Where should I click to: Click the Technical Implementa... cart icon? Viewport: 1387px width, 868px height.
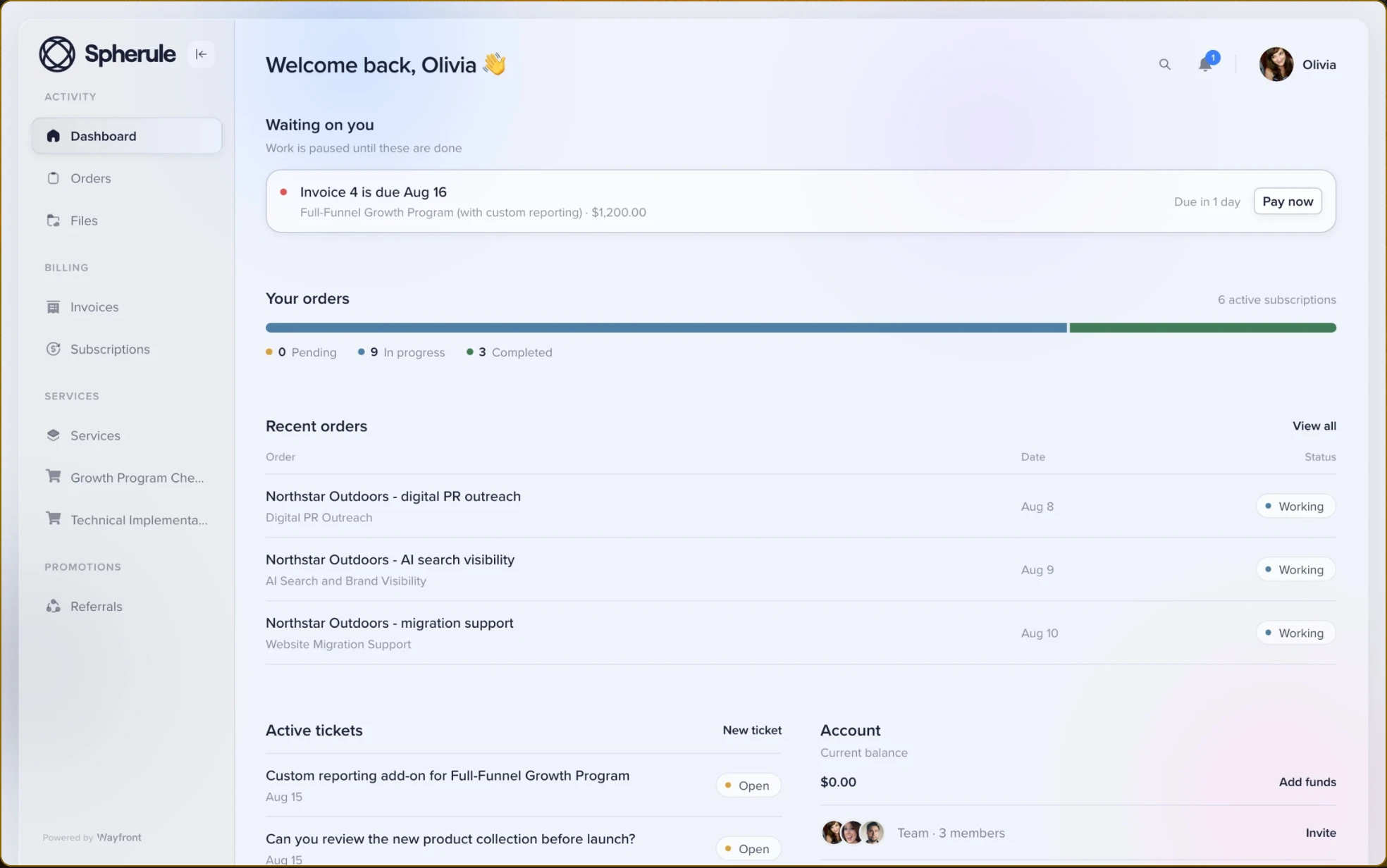(54, 519)
